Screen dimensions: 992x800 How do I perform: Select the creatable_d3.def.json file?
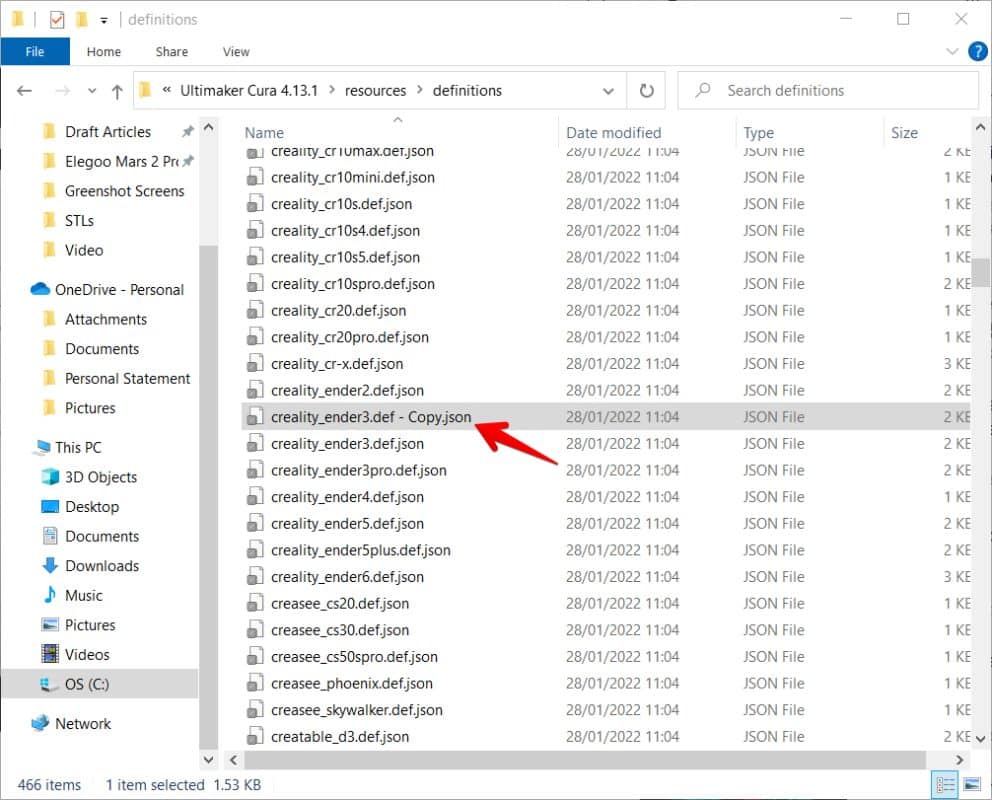click(606, 736)
